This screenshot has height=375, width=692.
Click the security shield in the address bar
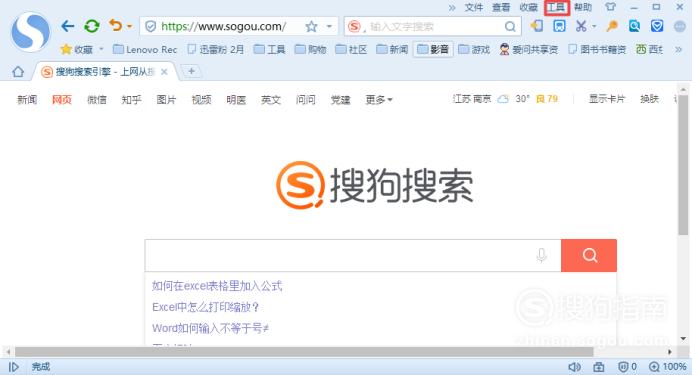point(150,27)
